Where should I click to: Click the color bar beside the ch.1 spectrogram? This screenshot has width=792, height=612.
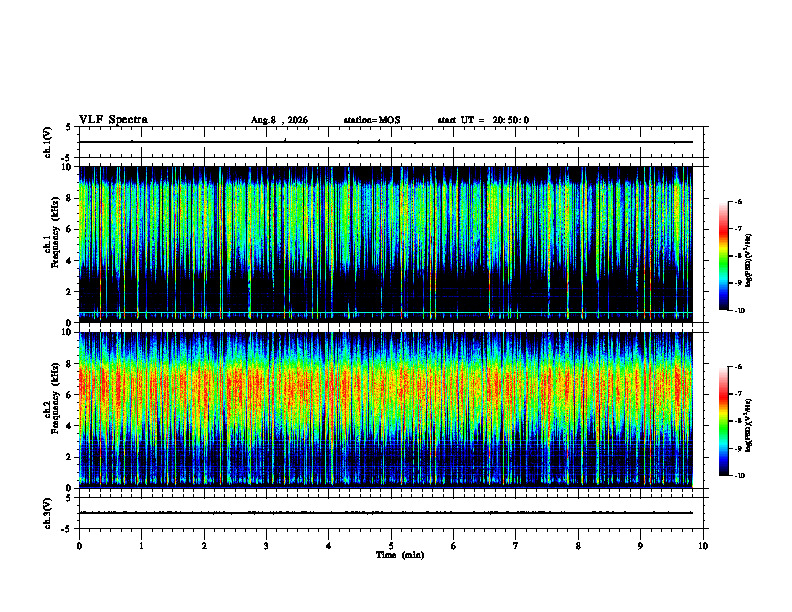[x=723, y=256]
